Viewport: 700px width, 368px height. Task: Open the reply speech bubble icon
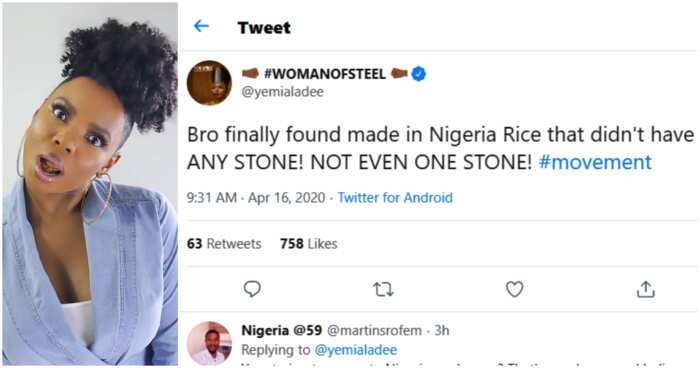pos(252,289)
